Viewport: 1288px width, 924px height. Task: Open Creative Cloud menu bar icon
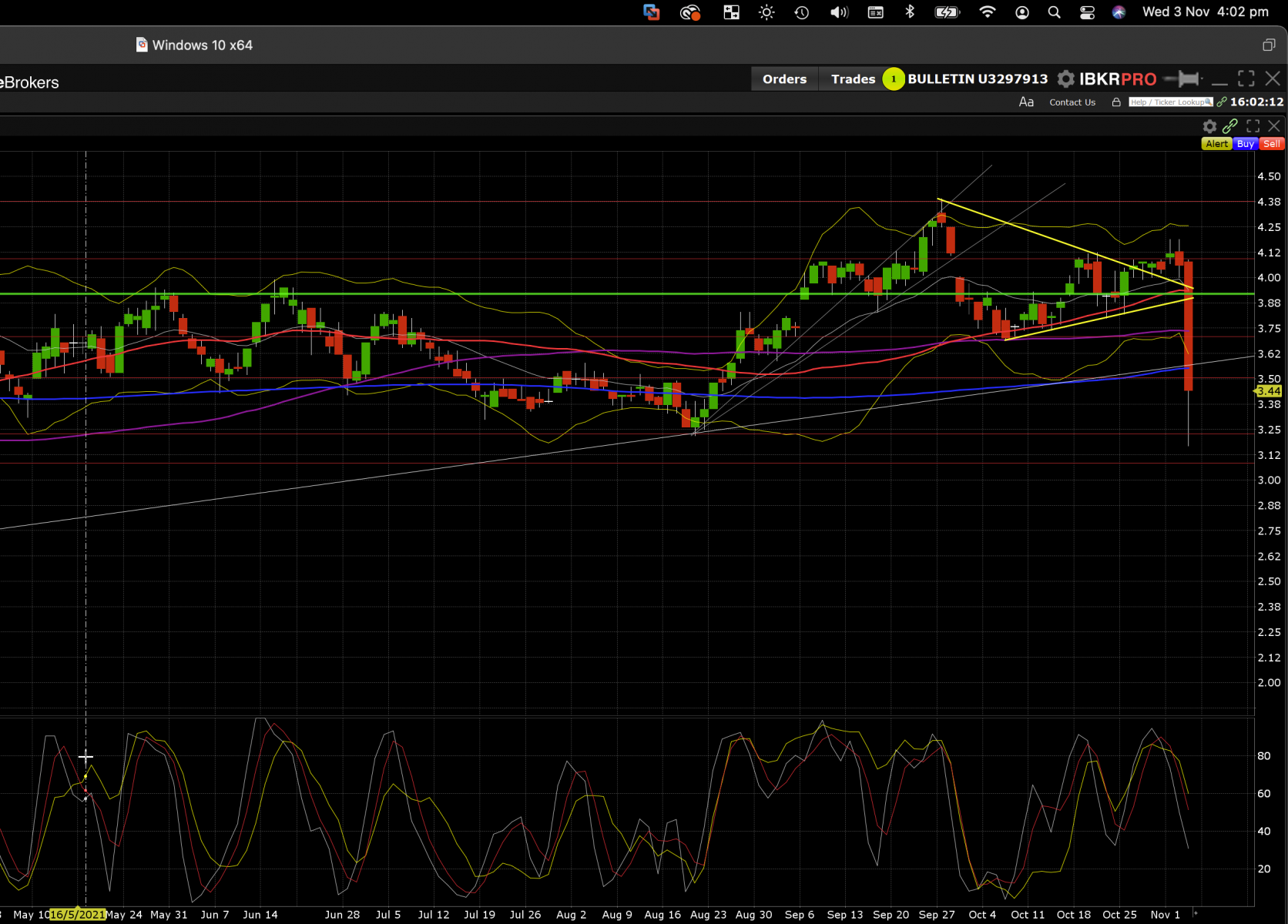click(x=690, y=12)
